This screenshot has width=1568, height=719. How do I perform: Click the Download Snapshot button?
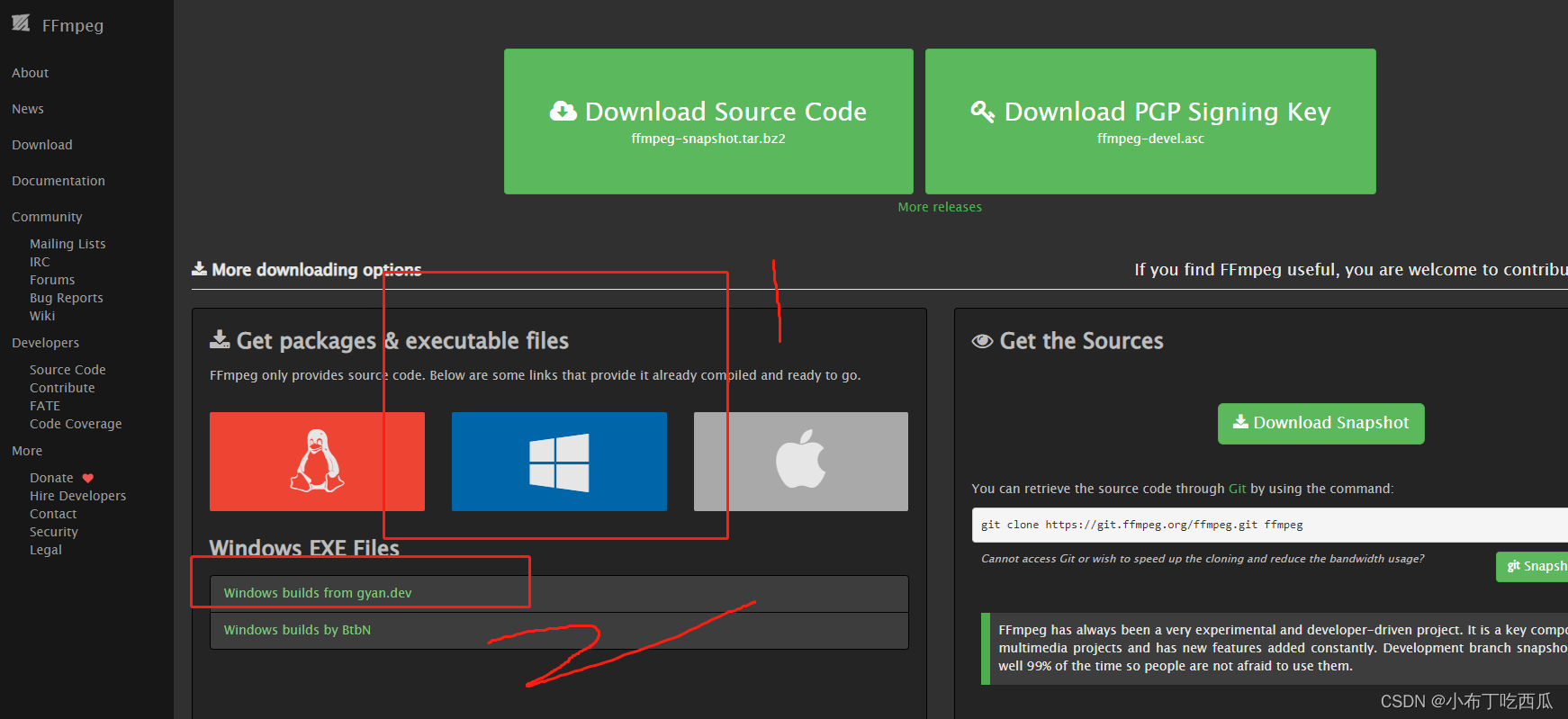click(x=1320, y=423)
